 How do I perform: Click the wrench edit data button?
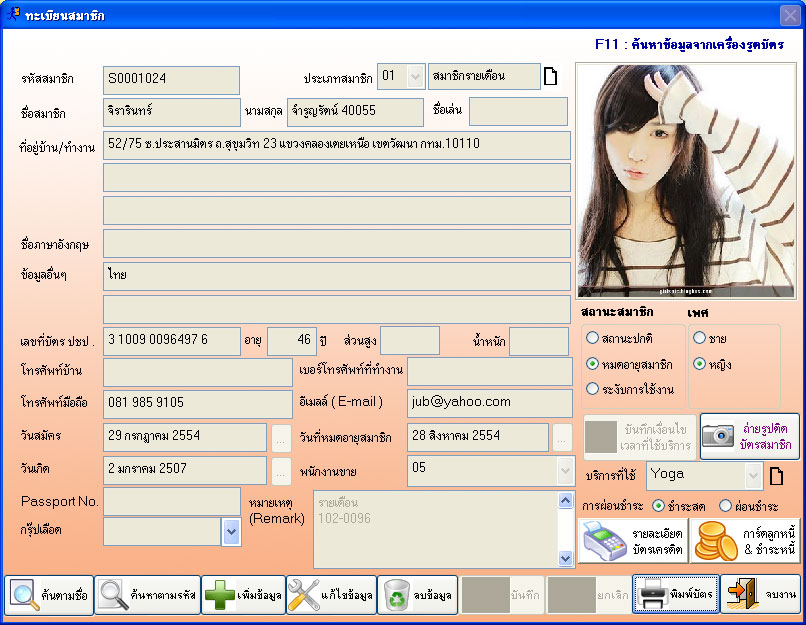point(331,595)
